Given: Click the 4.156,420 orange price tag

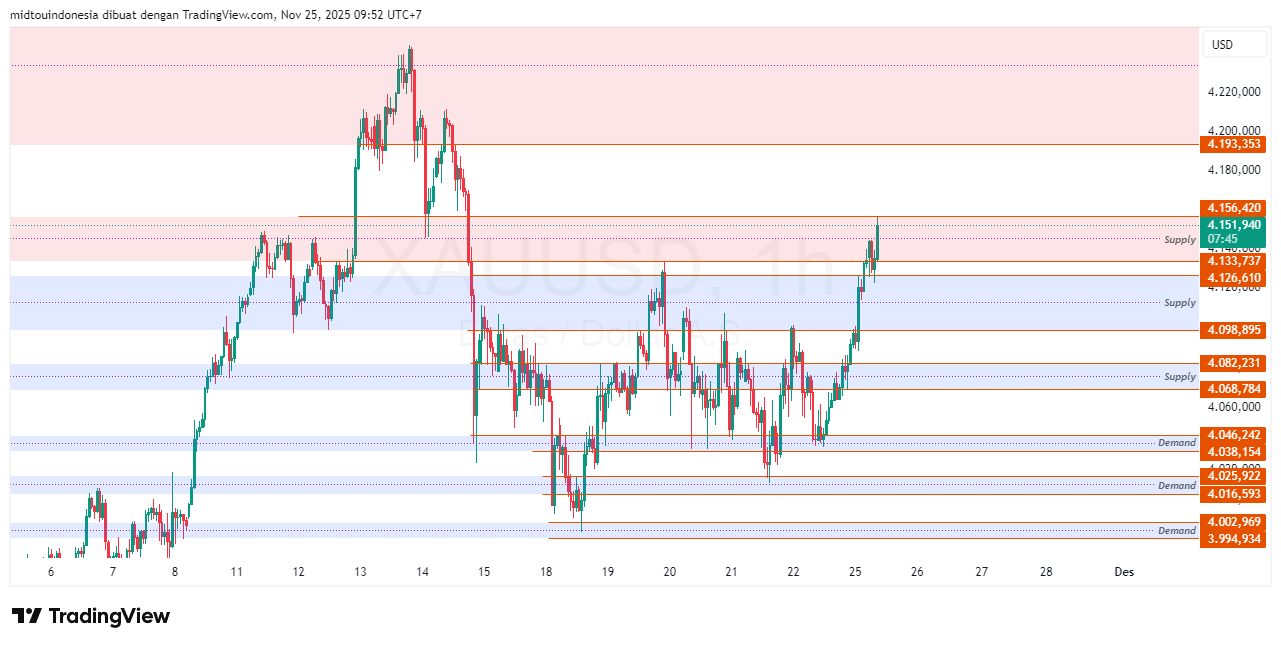Looking at the screenshot, I should (1234, 210).
